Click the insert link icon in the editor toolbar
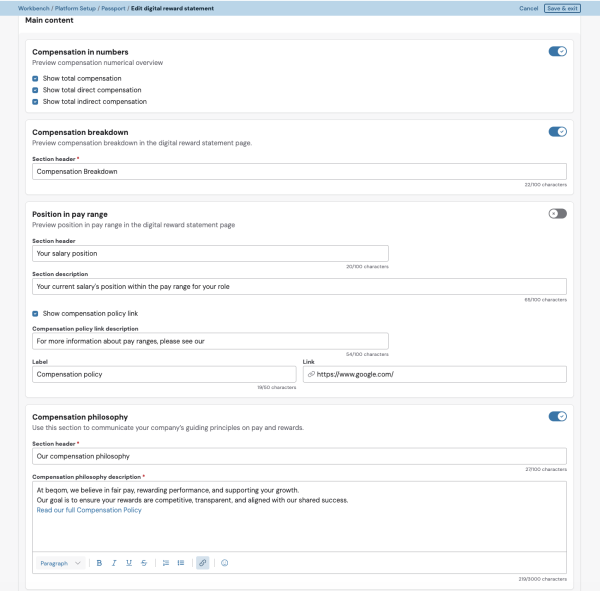 click(x=202, y=563)
